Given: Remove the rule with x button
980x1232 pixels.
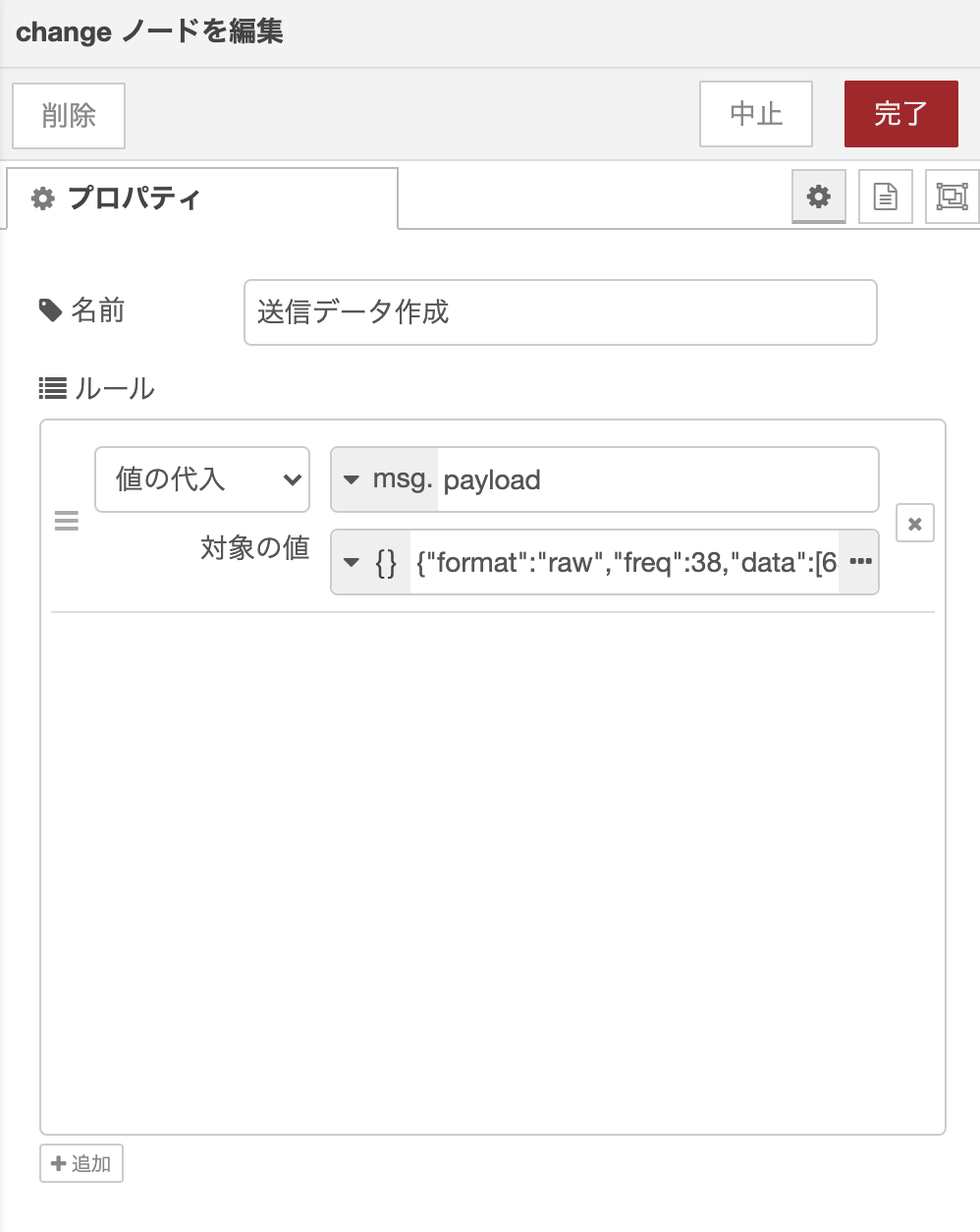Looking at the screenshot, I should click(915, 524).
